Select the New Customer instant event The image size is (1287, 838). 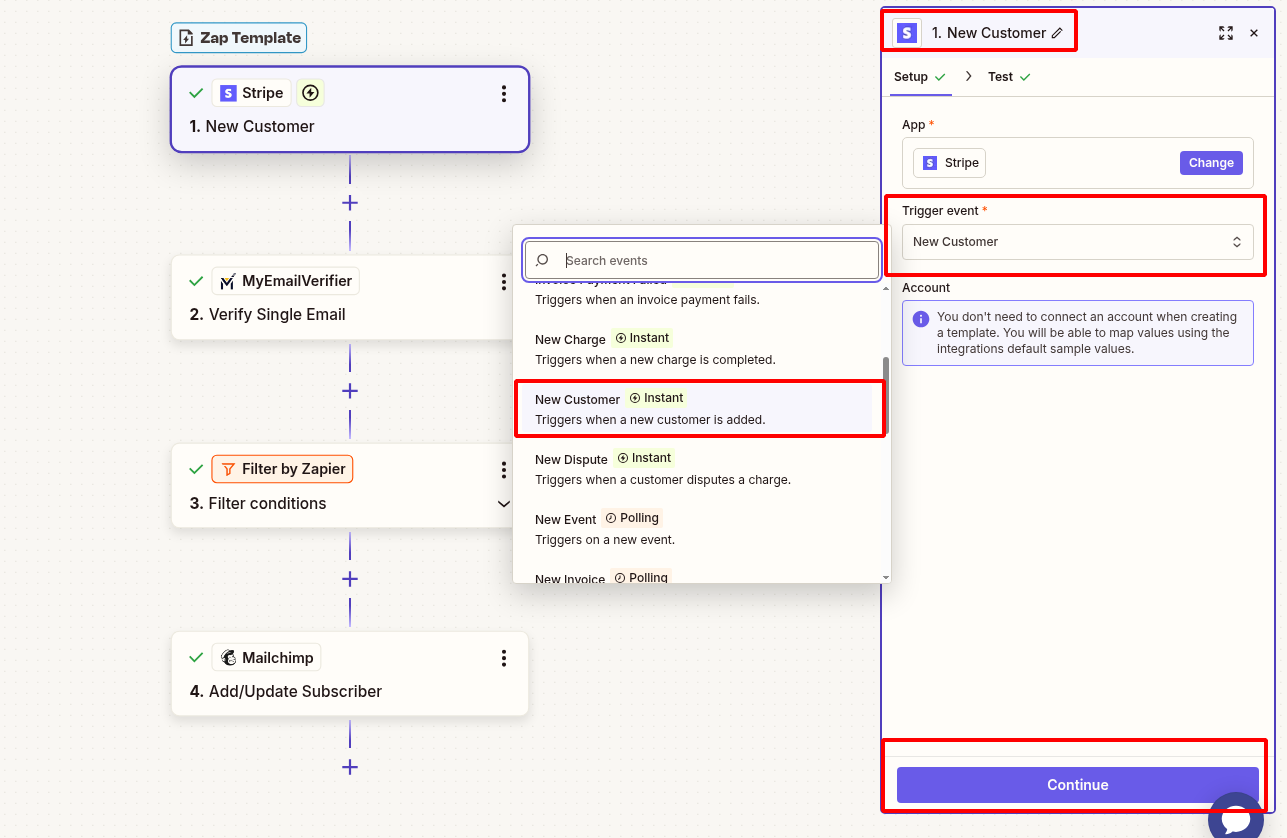700,408
